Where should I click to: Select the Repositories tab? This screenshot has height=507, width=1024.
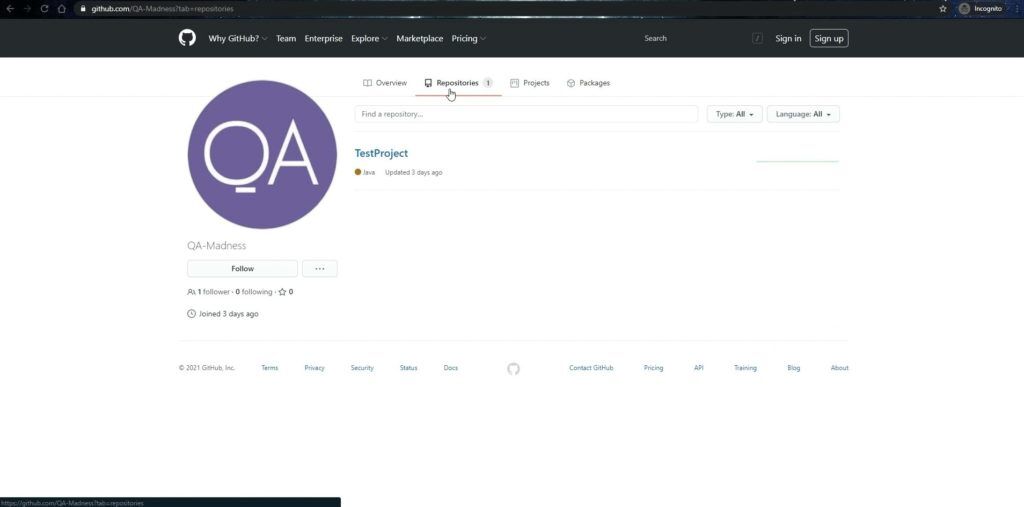tap(458, 83)
